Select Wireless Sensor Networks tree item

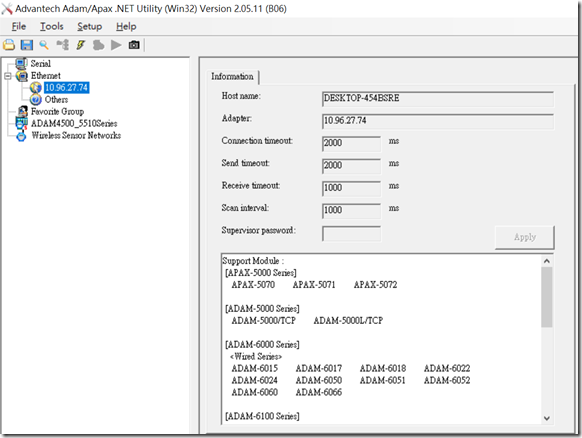tap(76, 135)
